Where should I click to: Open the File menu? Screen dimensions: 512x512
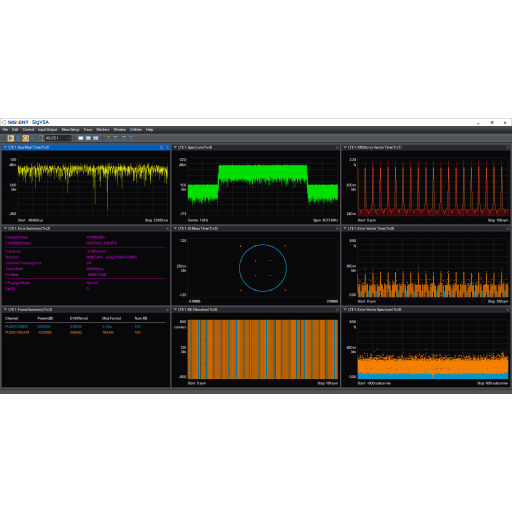[x=5, y=130]
